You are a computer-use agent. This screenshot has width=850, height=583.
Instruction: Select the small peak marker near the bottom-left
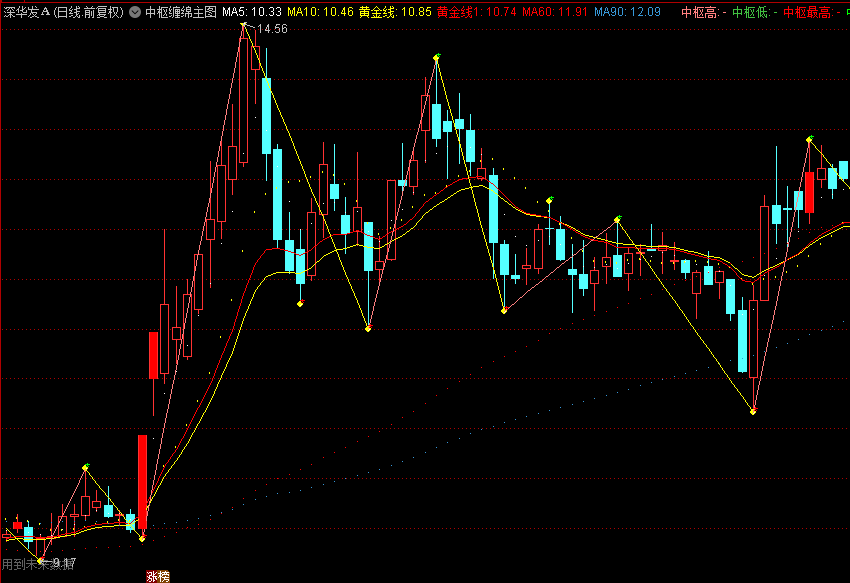(x=85, y=467)
